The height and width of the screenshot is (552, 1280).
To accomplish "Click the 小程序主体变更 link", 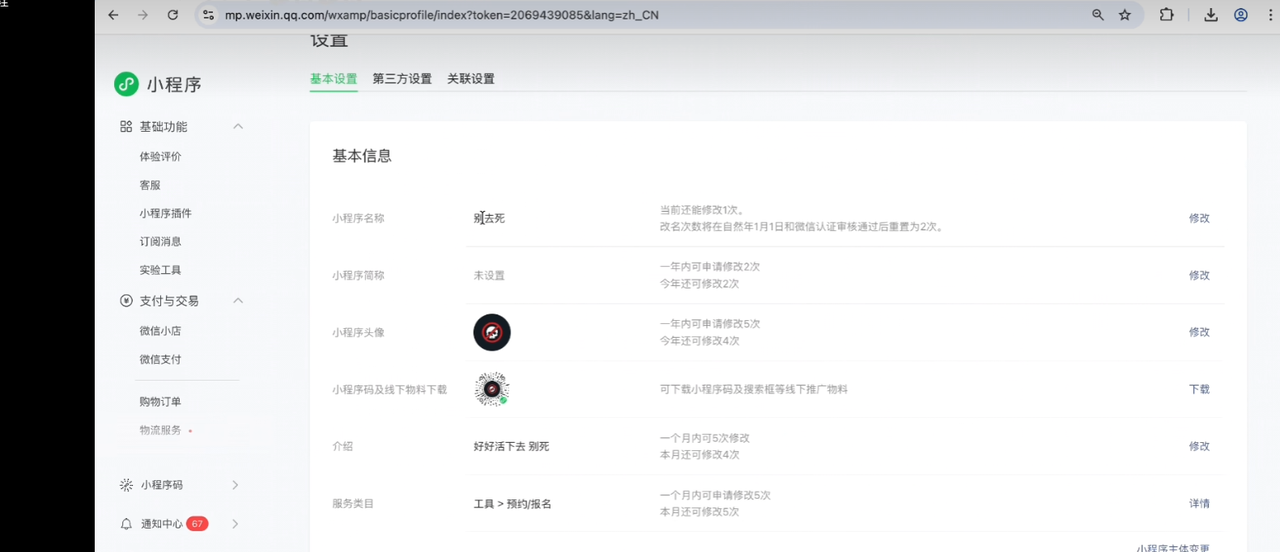I will pos(1173,548).
